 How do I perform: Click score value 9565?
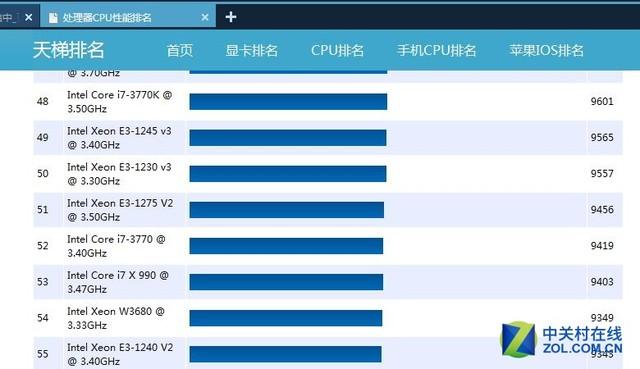click(x=602, y=137)
